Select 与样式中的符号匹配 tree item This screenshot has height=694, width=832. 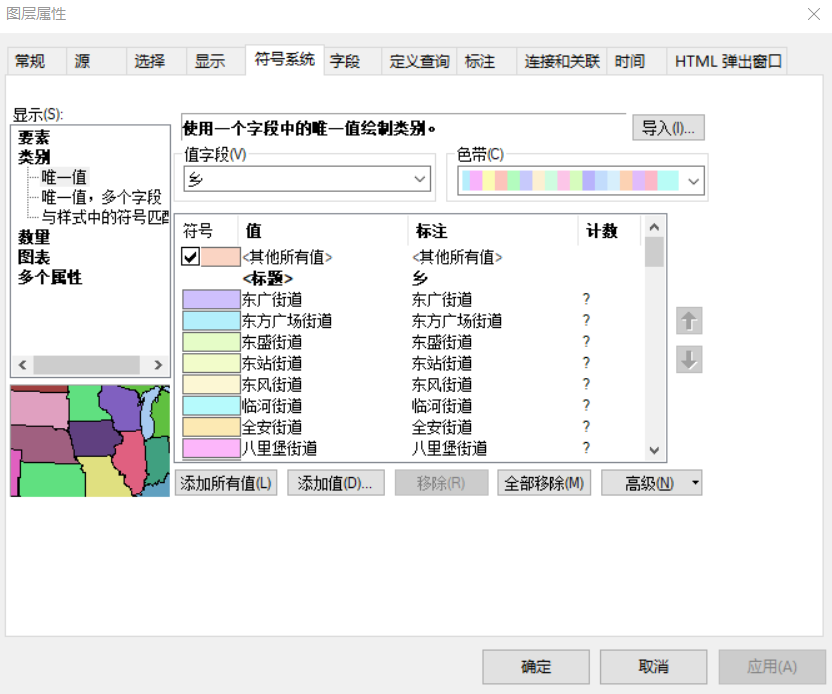click(x=105, y=217)
